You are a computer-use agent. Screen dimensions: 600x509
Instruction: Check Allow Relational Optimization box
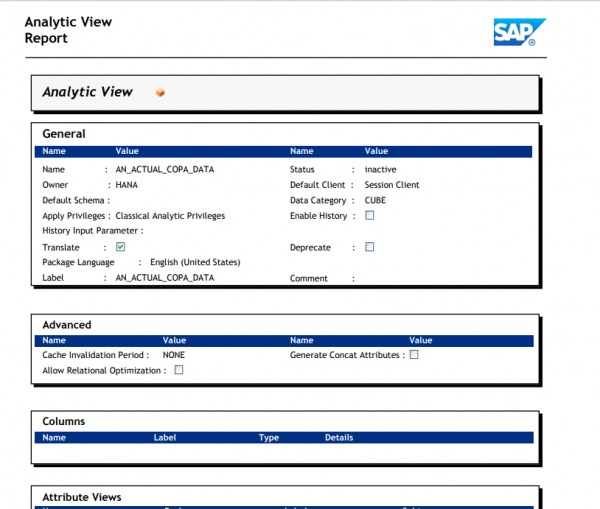pyautogui.click(x=179, y=370)
